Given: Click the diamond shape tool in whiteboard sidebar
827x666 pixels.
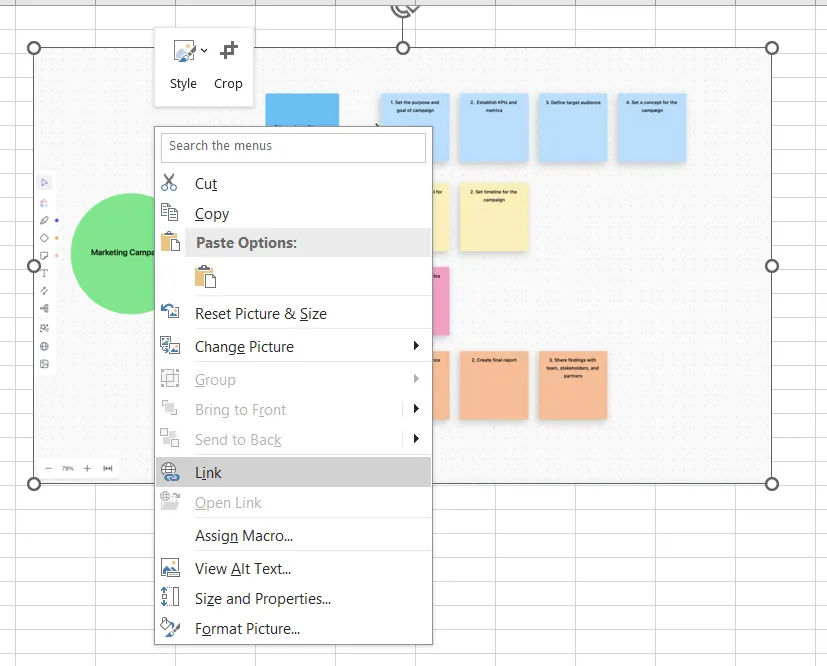Looking at the screenshot, I should click(x=44, y=238).
